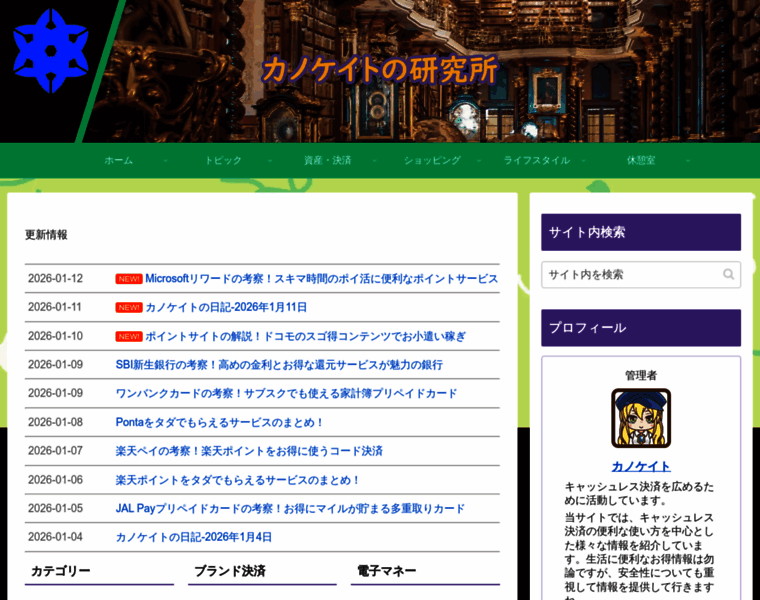Click the blue star site logo

click(51, 51)
